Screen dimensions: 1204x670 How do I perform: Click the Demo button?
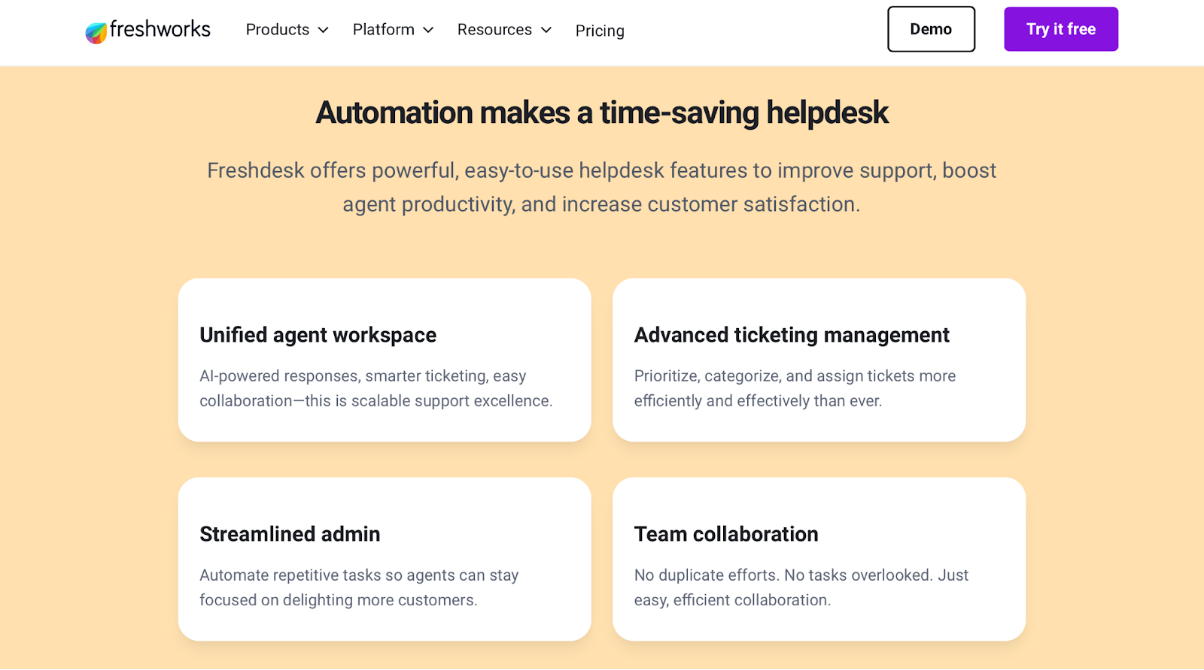[x=930, y=29]
